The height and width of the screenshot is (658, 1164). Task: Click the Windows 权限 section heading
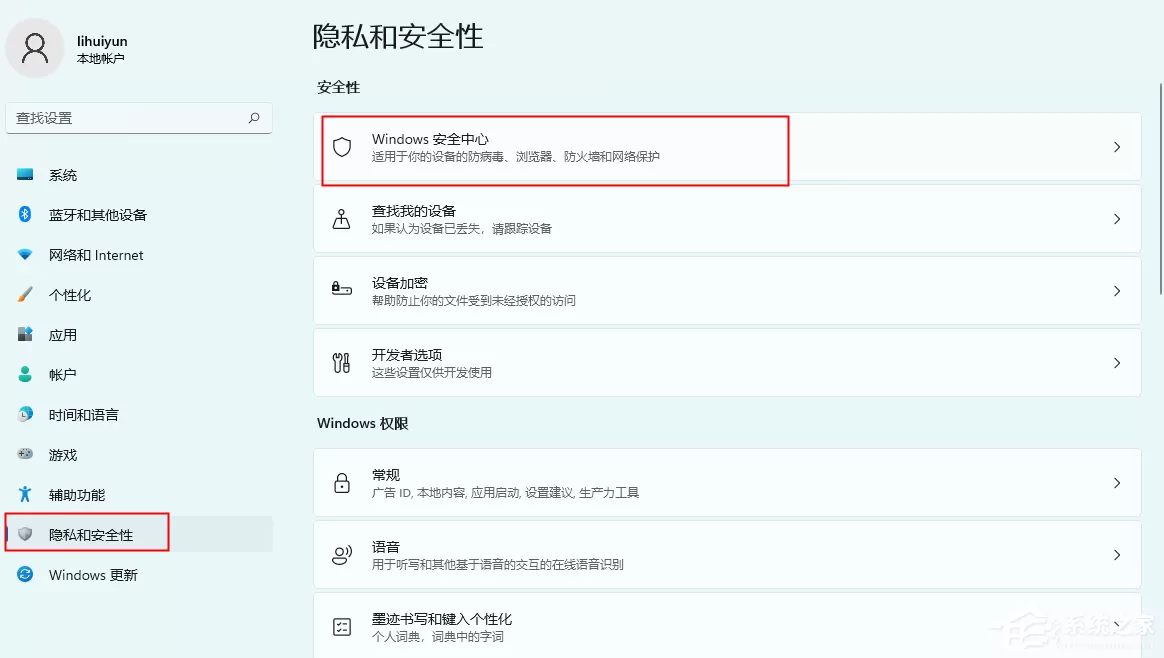(x=362, y=423)
